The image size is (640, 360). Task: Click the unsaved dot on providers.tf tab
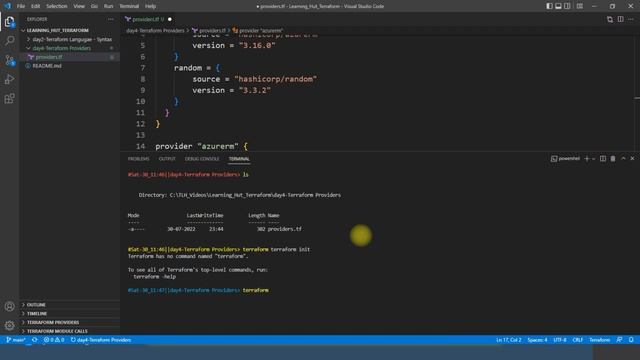click(170, 19)
